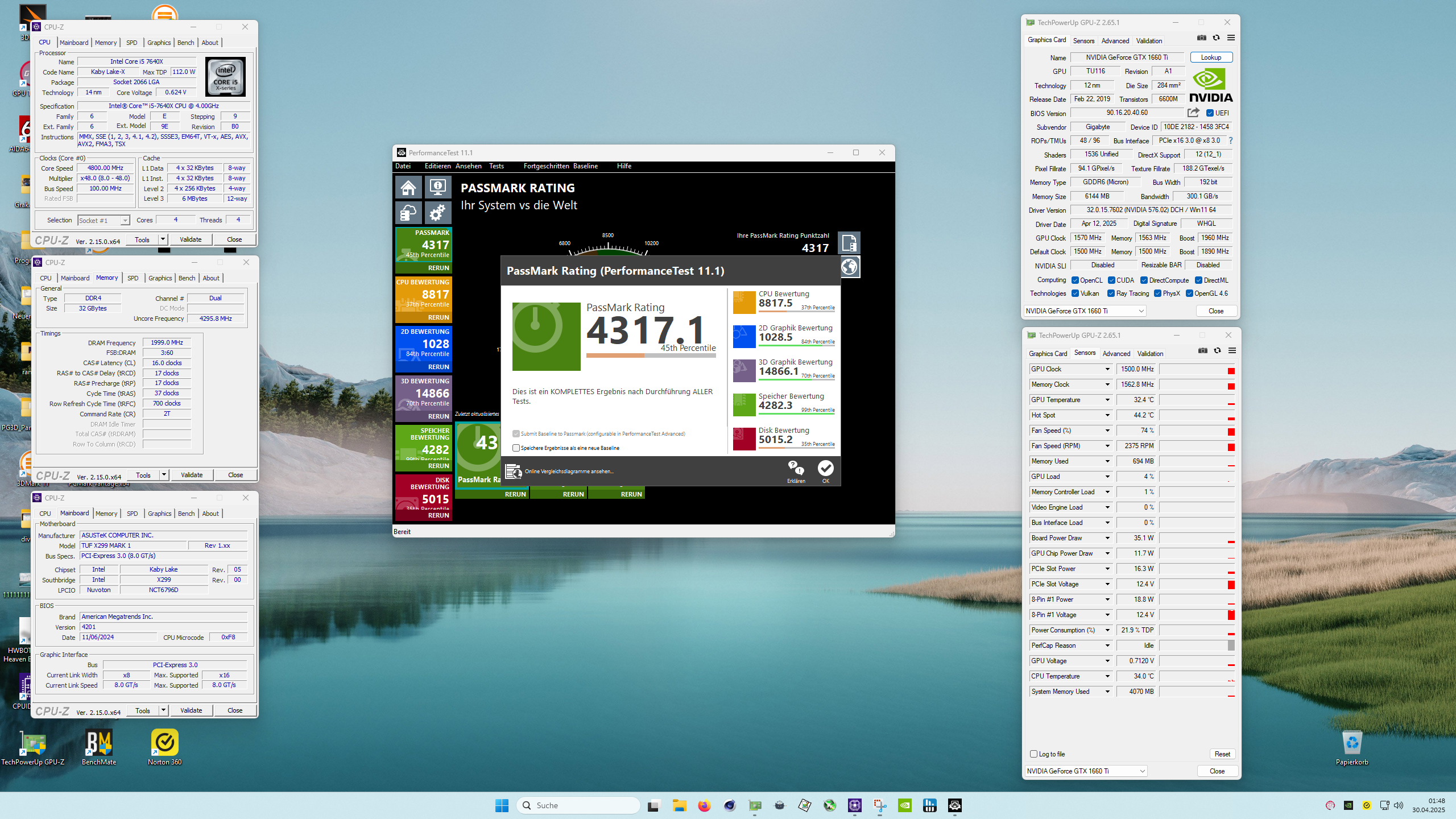The height and width of the screenshot is (819, 1456).
Task: Switch to Advanced tab in top GPU-Z window
Action: click(1115, 41)
